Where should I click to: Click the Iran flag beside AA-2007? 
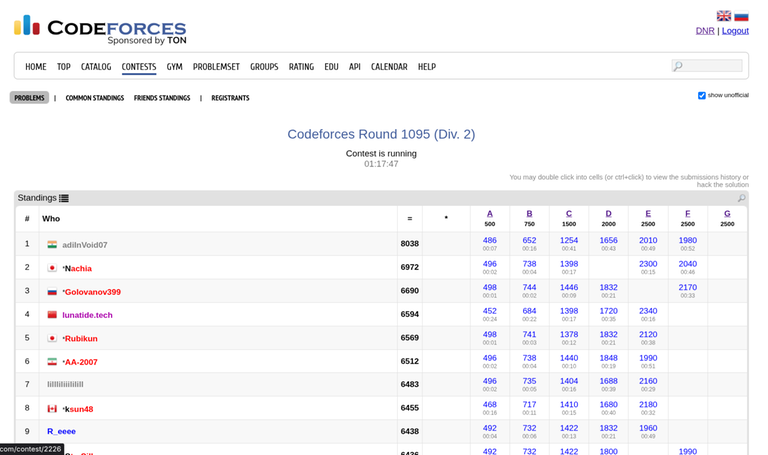click(x=52, y=362)
